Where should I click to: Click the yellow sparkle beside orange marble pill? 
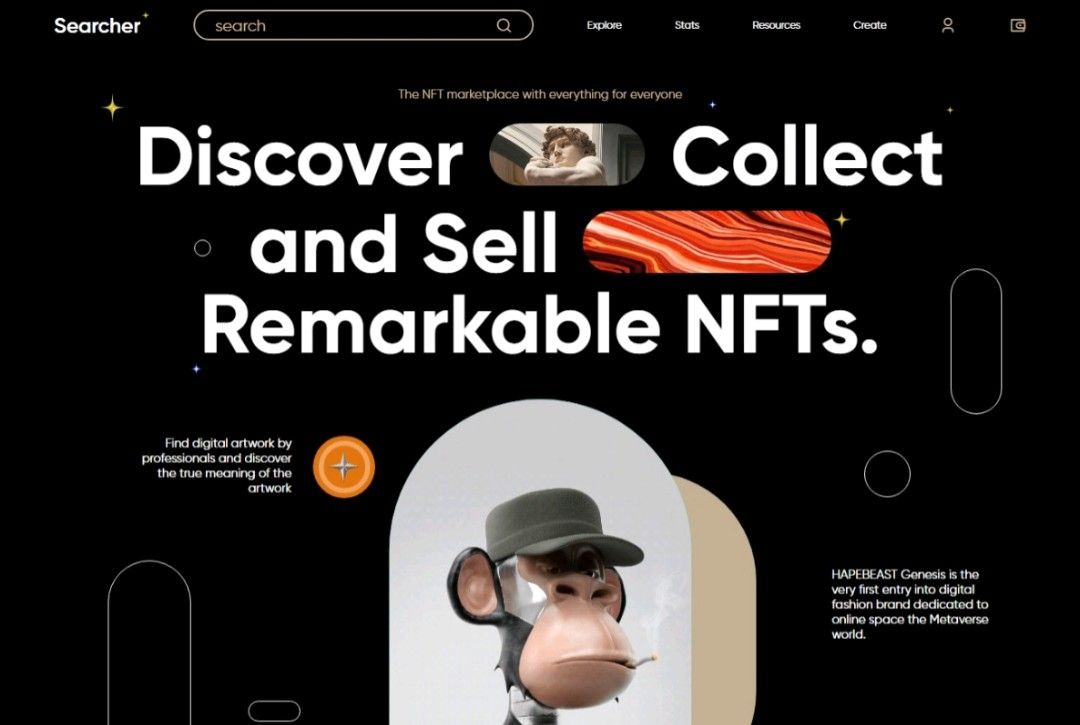[x=842, y=220]
